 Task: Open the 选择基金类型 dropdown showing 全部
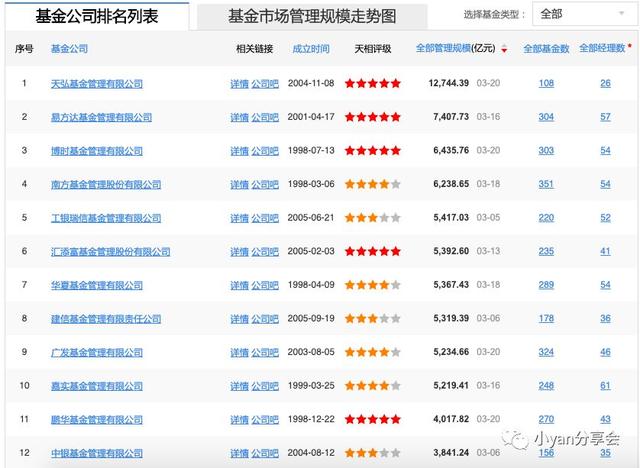point(584,14)
